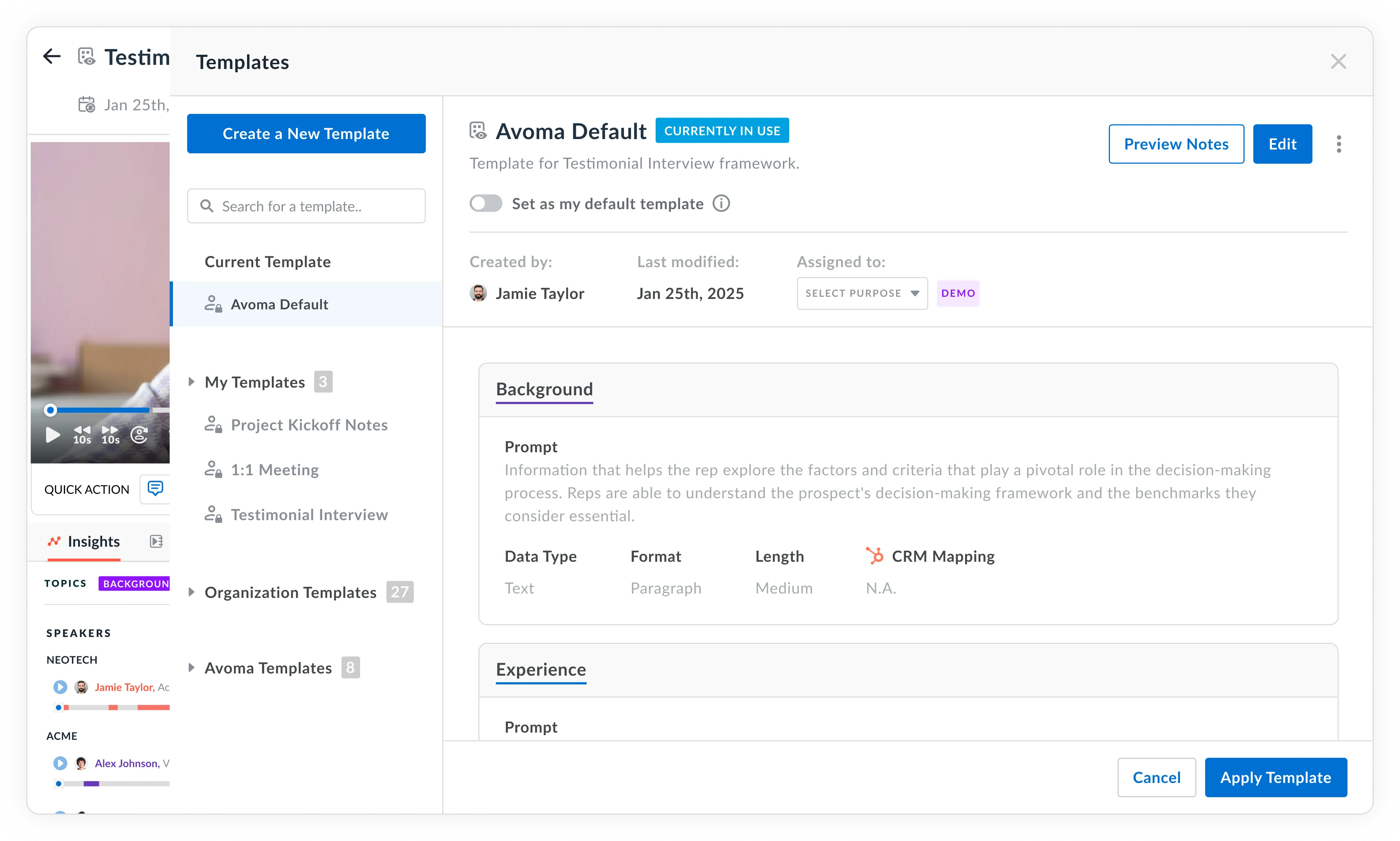Click the three-dot more options menu
Screen dimensions: 1400x841
1338,144
